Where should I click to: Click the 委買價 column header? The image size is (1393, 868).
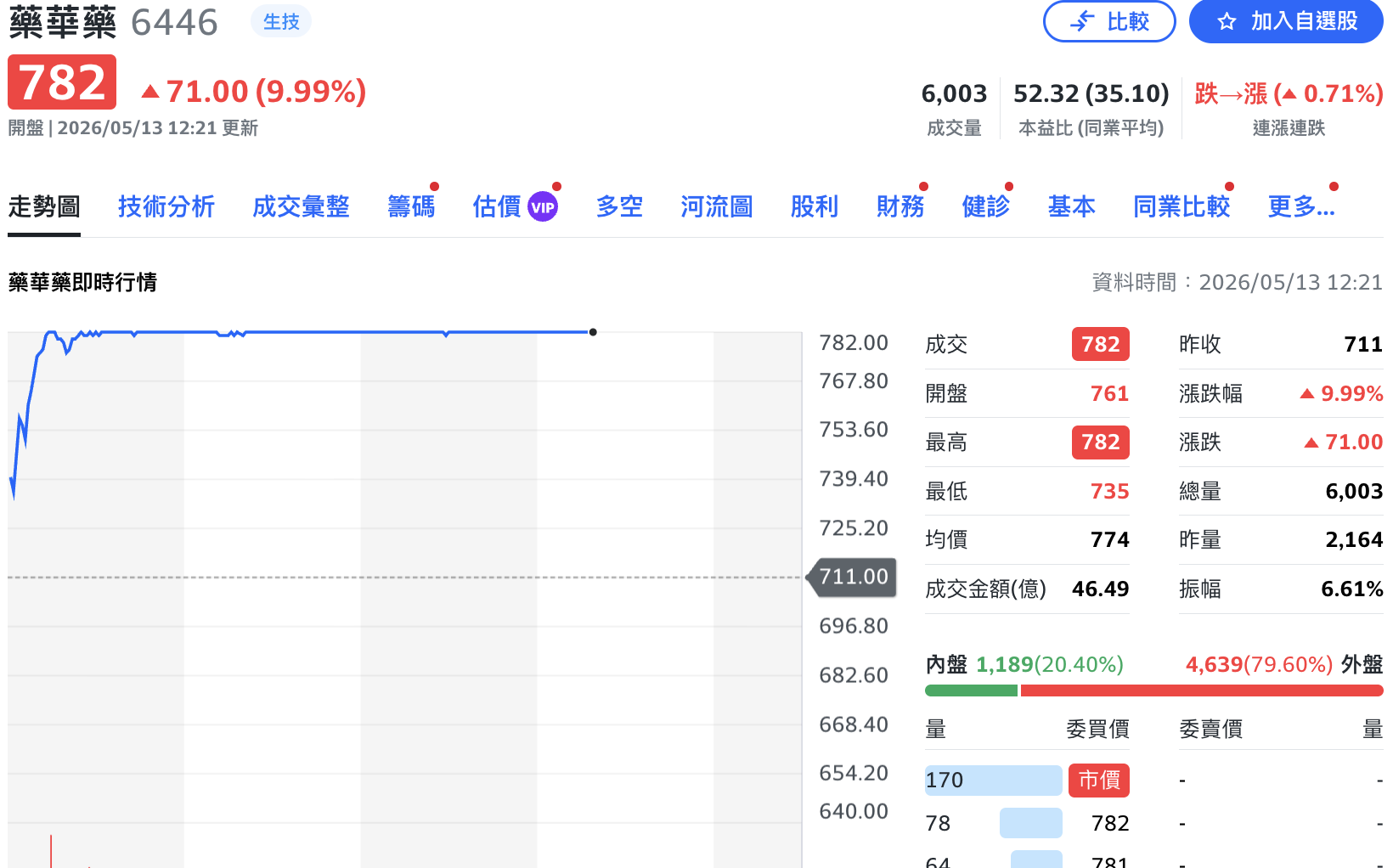(x=1097, y=729)
